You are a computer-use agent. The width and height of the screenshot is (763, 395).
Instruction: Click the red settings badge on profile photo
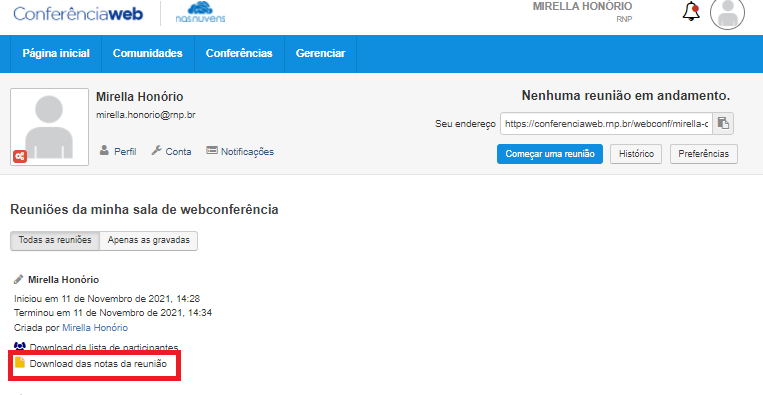click(x=20, y=156)
